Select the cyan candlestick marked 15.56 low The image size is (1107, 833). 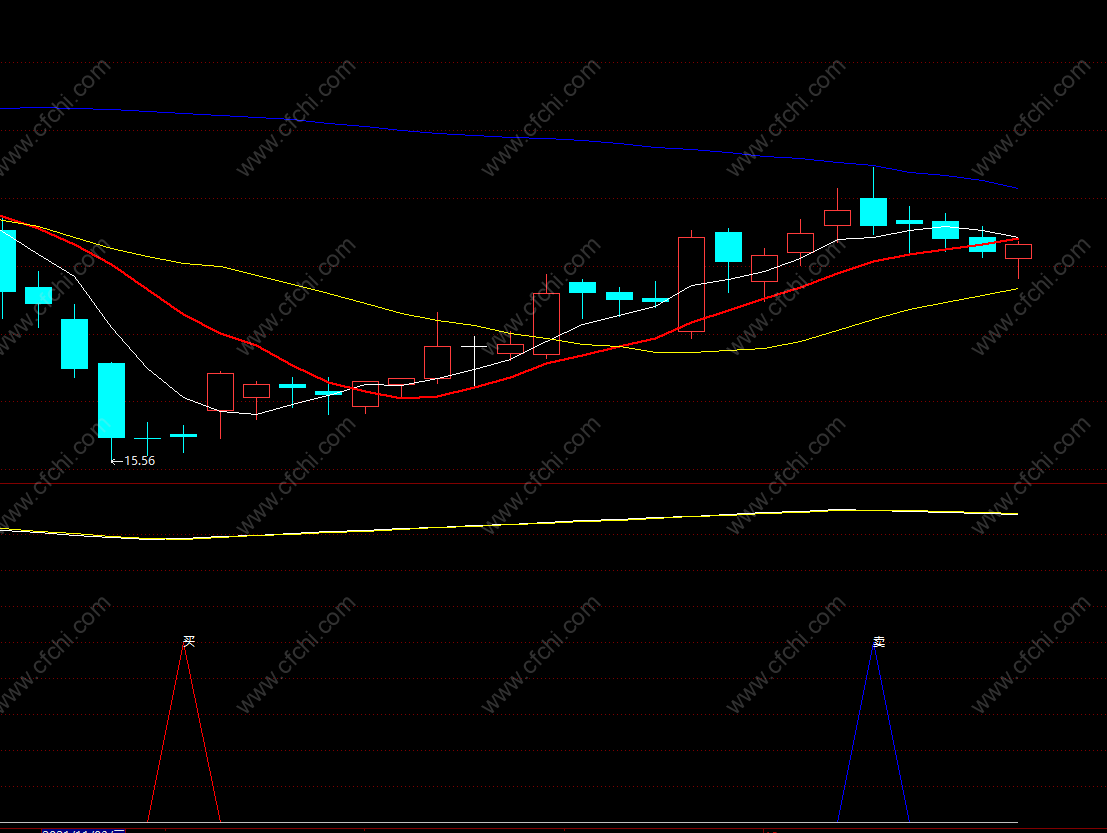112,412
